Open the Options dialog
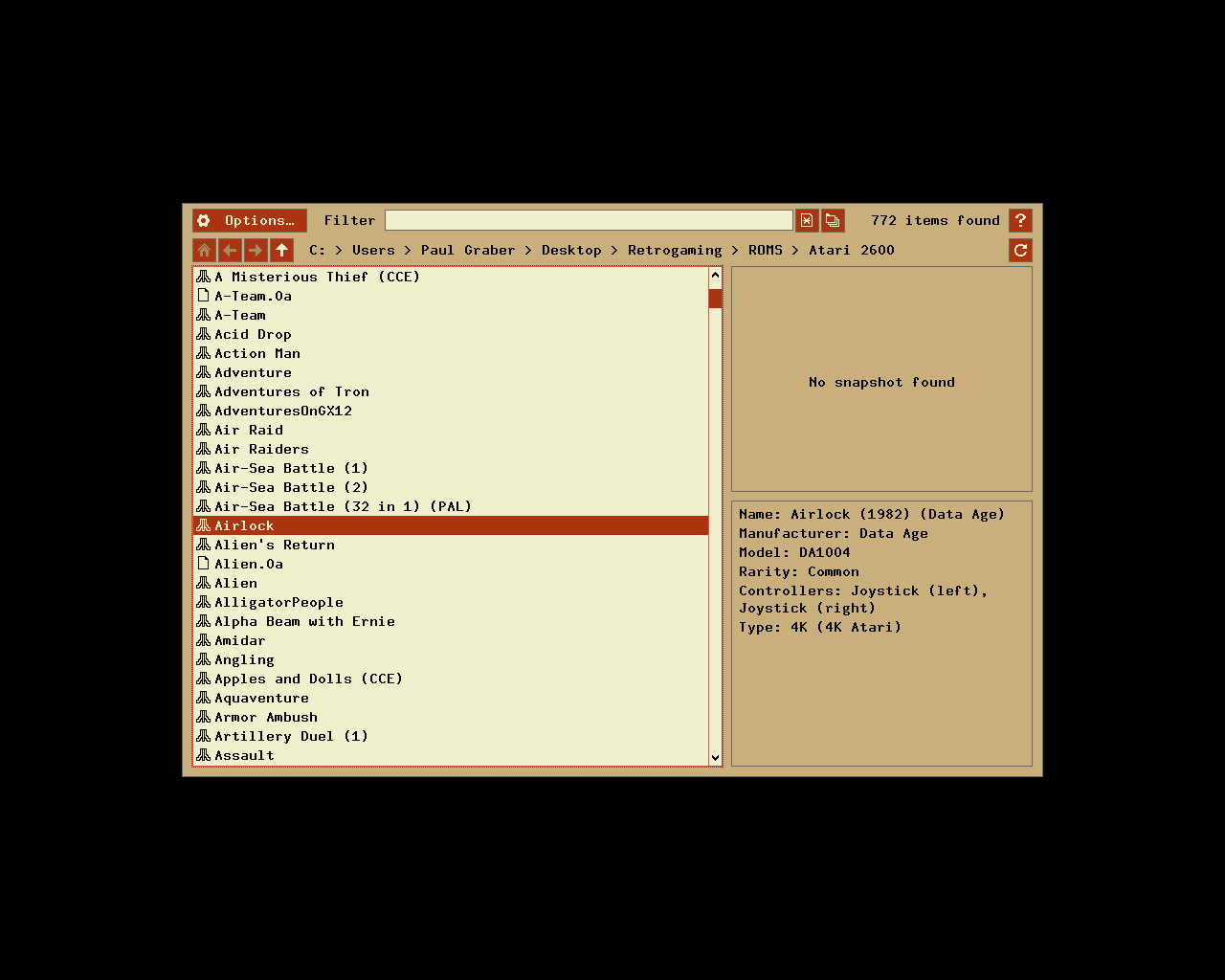Viewport: 1225px width, 980px height. [250, 220]
